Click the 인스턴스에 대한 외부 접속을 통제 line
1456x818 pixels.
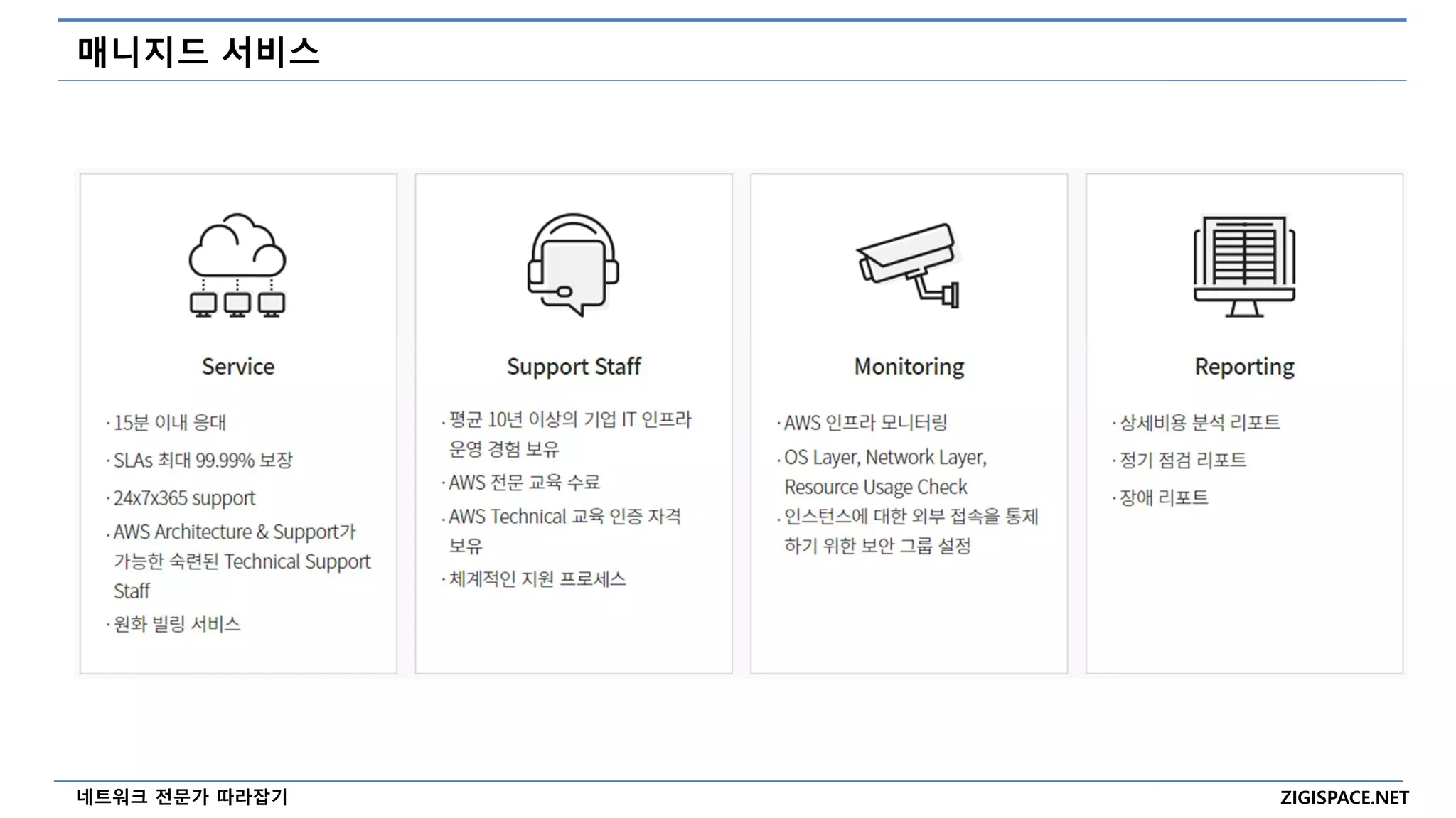point(911,517)
